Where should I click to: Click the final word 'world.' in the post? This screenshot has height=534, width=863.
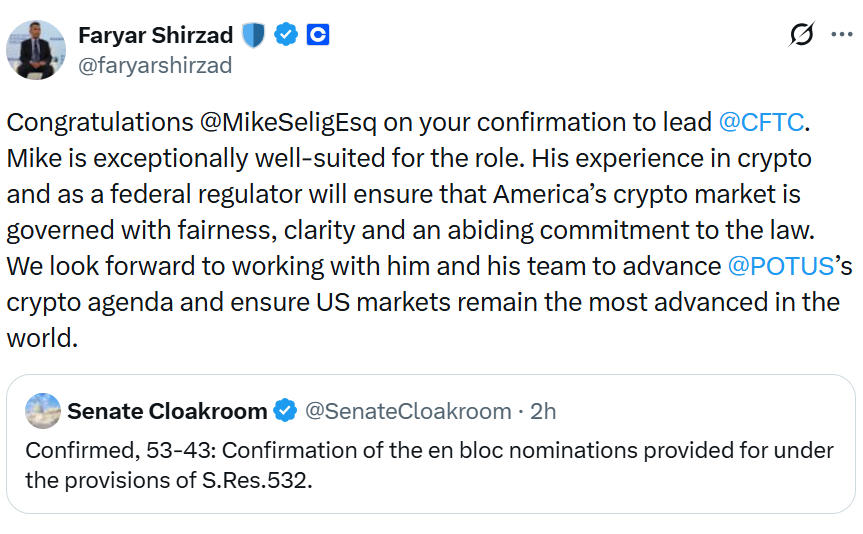click(x=42, y=338)
